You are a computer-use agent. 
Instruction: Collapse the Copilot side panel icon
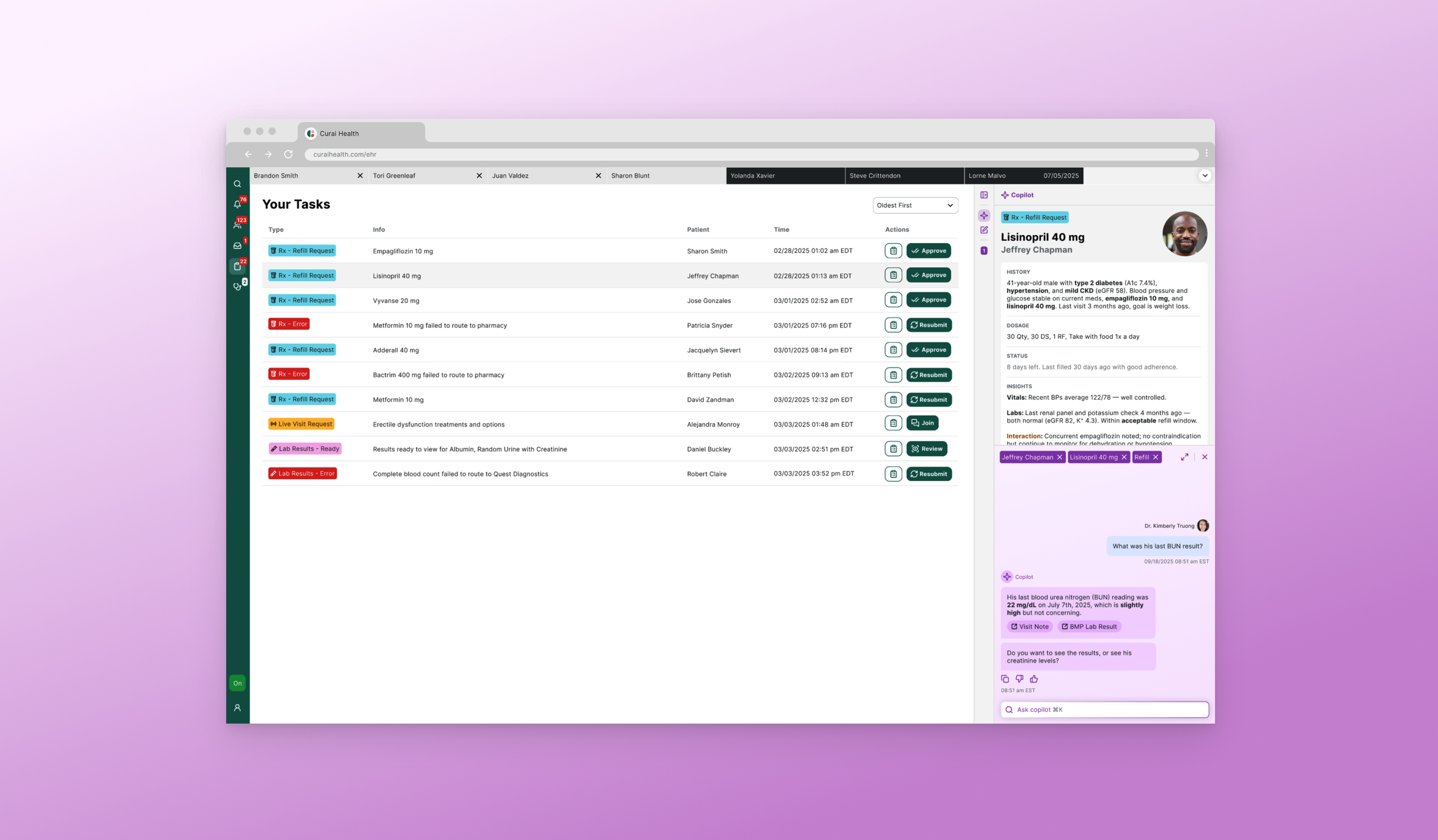tap(984, 195)
